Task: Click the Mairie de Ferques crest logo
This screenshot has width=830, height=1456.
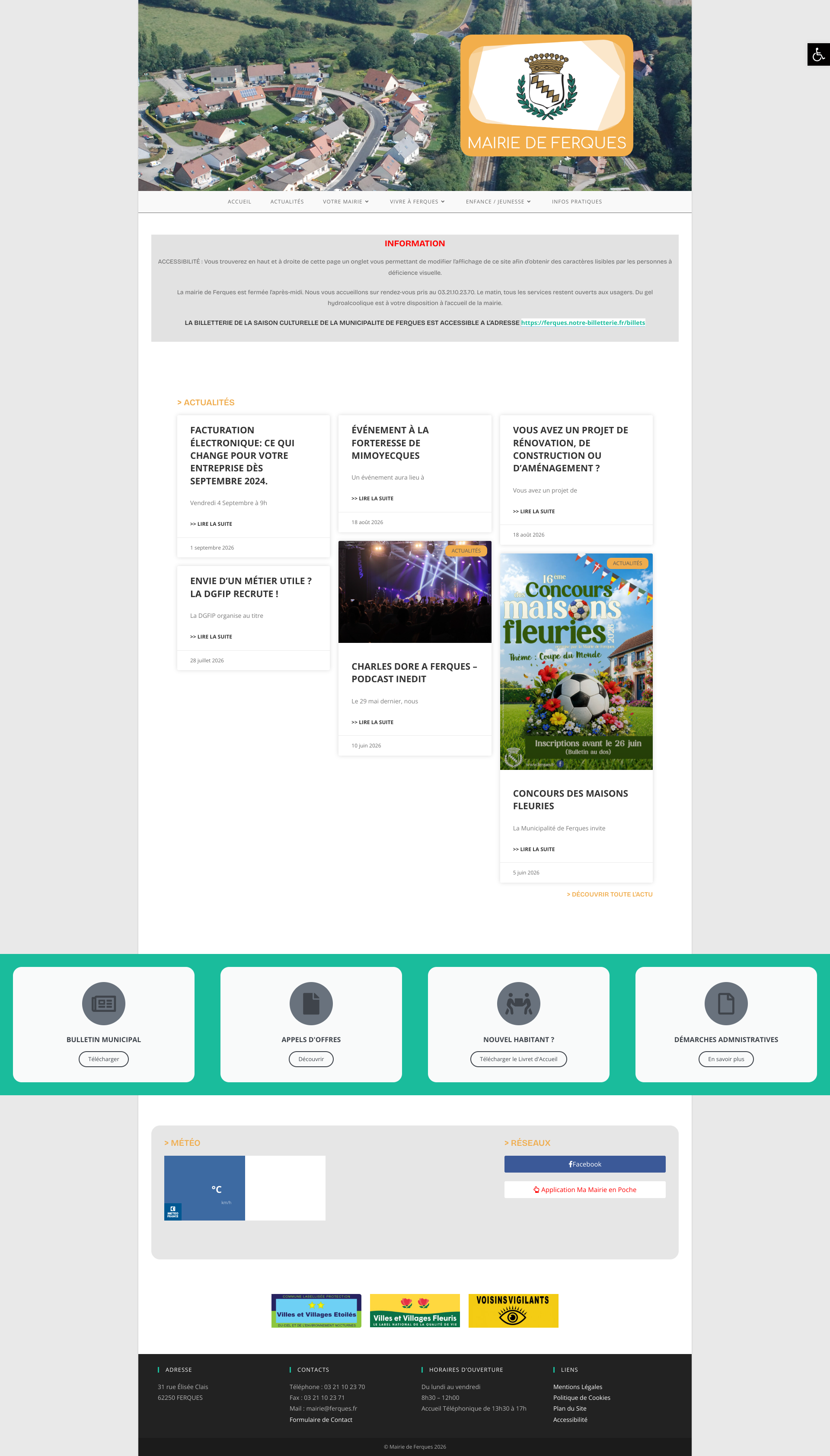Action: pyautogui.click(x=547, y=95)
